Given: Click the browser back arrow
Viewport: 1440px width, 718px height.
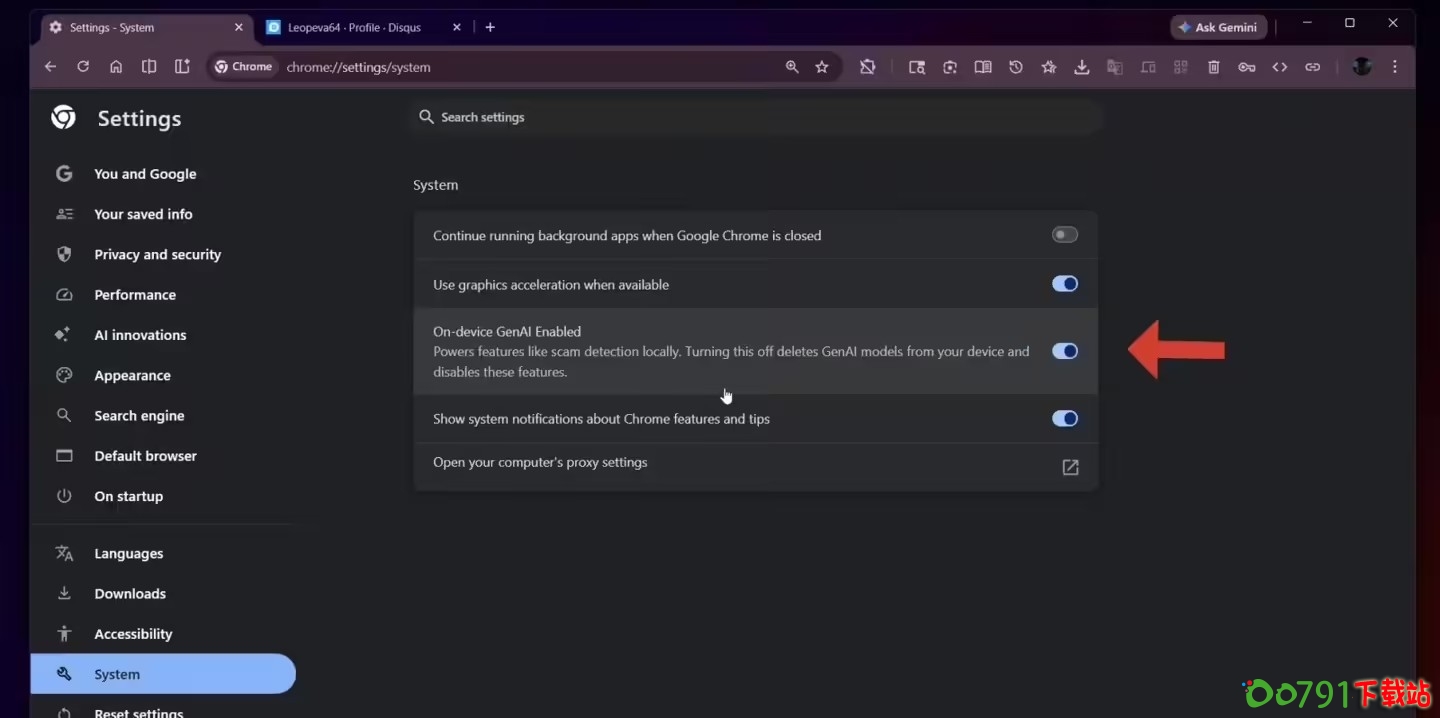Looking at the screenshot, I should [x=50, y=67].
